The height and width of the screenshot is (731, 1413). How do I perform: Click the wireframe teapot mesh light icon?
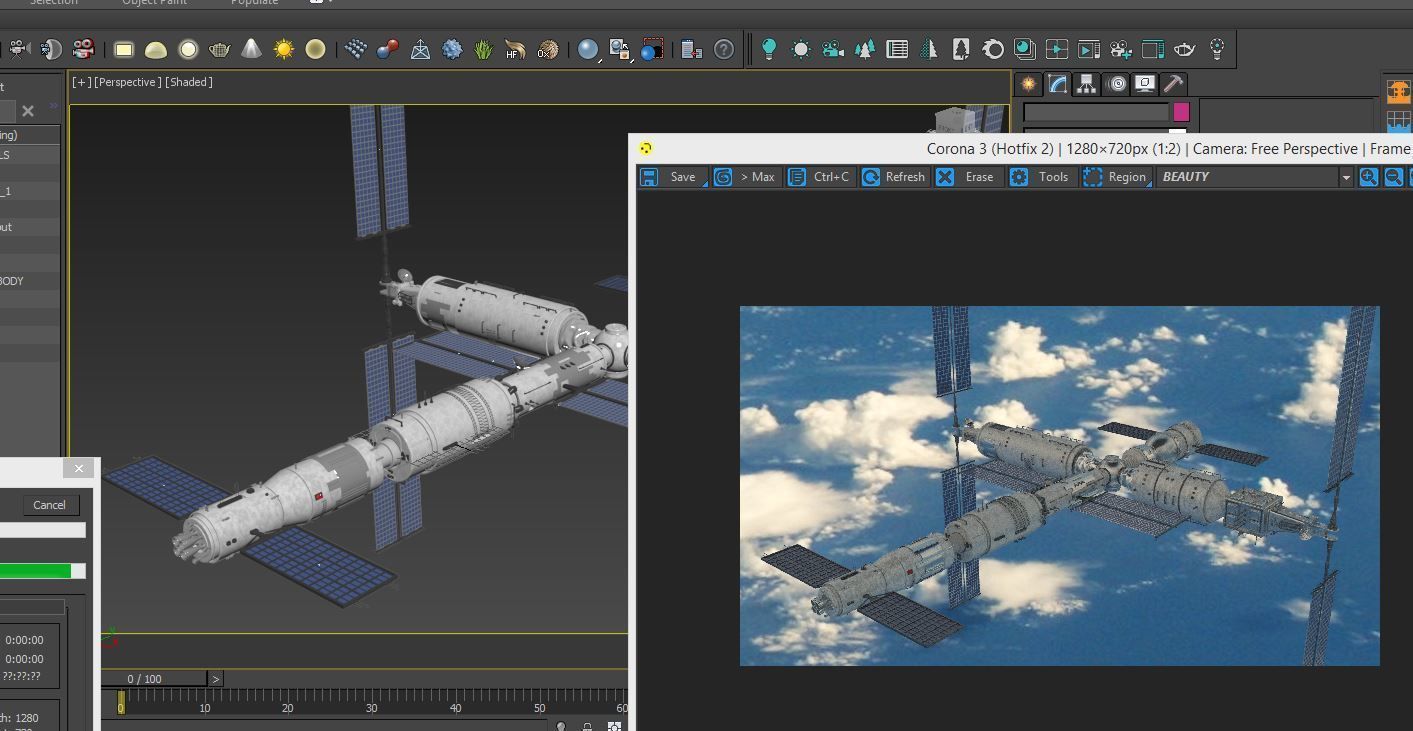tap(219, 49)
